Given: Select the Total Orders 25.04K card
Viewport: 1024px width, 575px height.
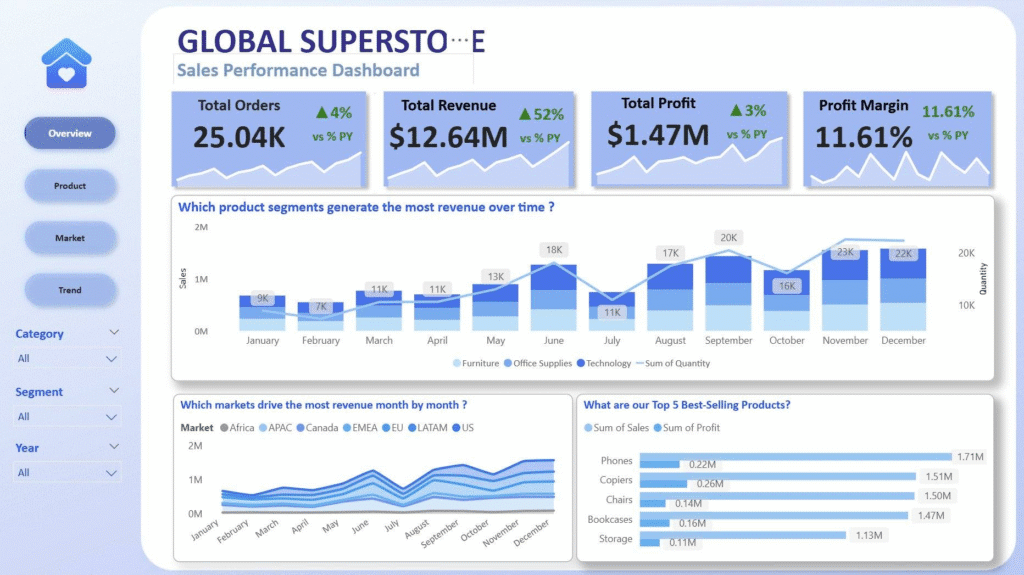Looking at the screenshot, I should (x=268, y=140).
